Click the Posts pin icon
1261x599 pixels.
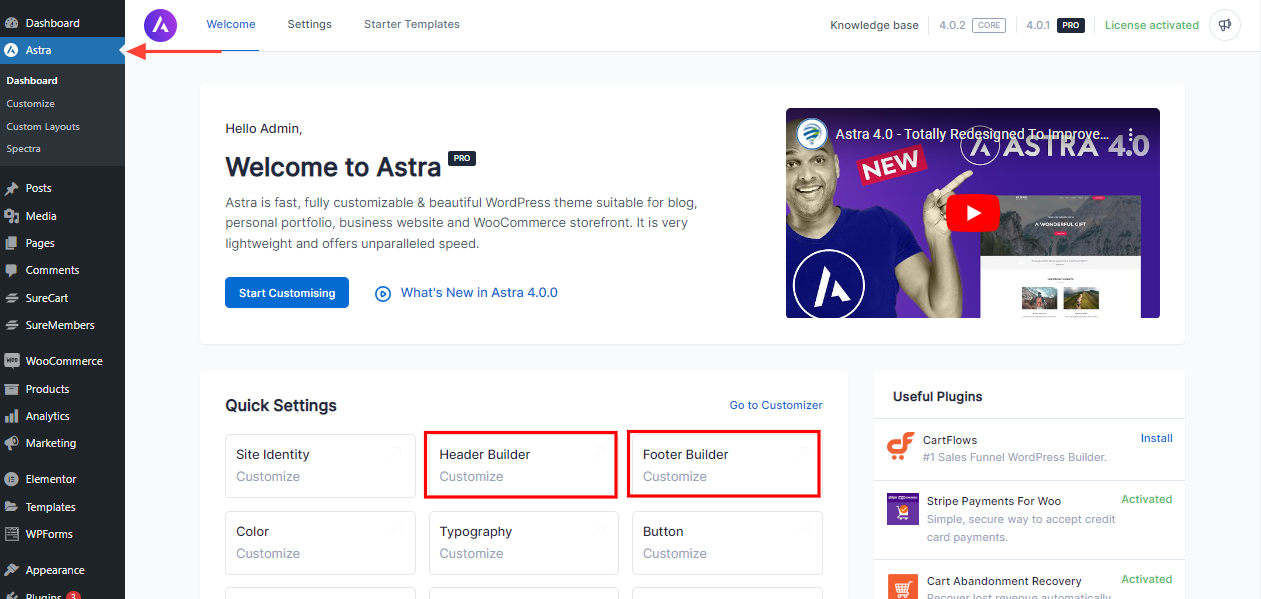coord(11,188)
